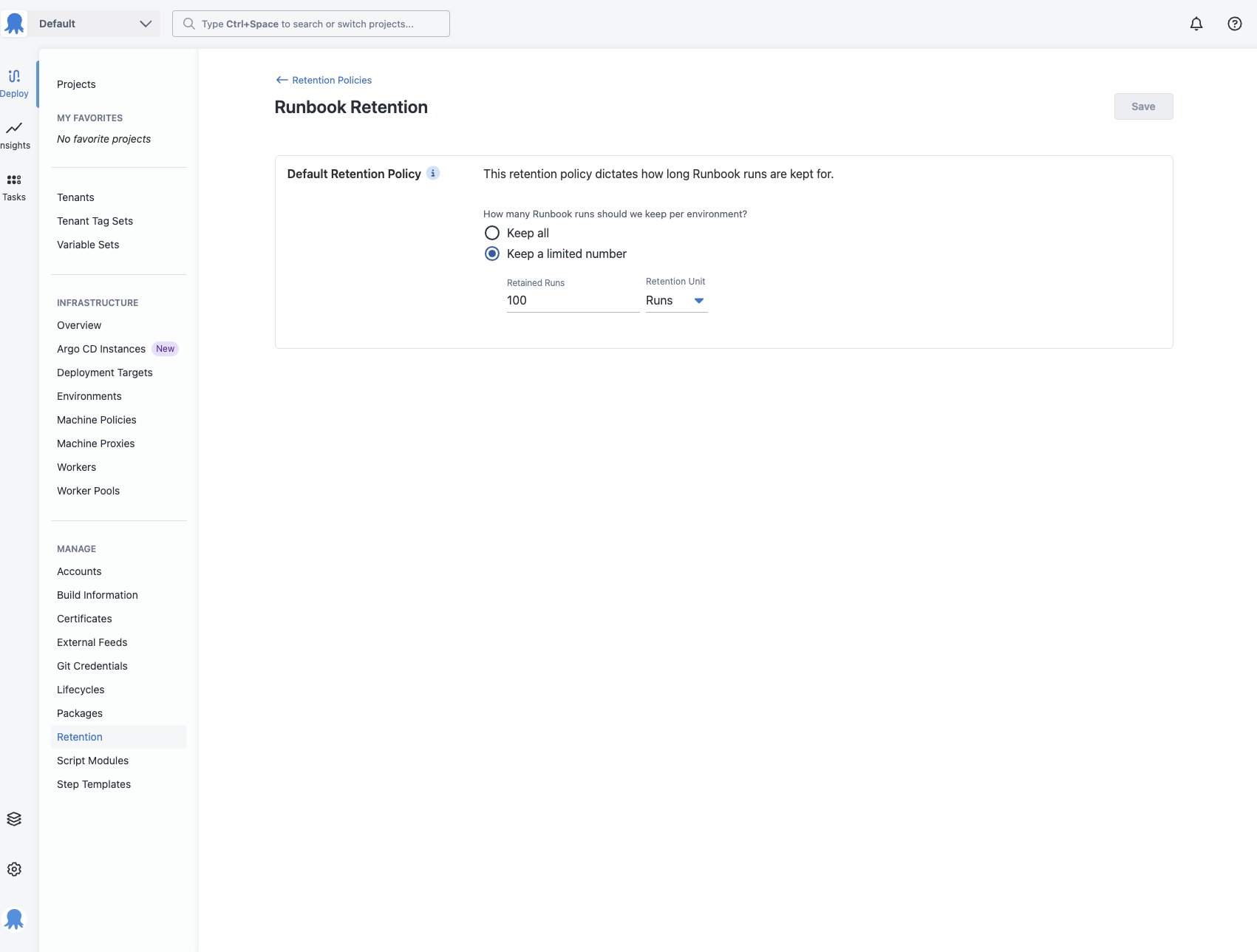Viewport: 1257px width, 952px height.
Task: Click the Retained Runs input field
Action: click(x=573, y=301)
